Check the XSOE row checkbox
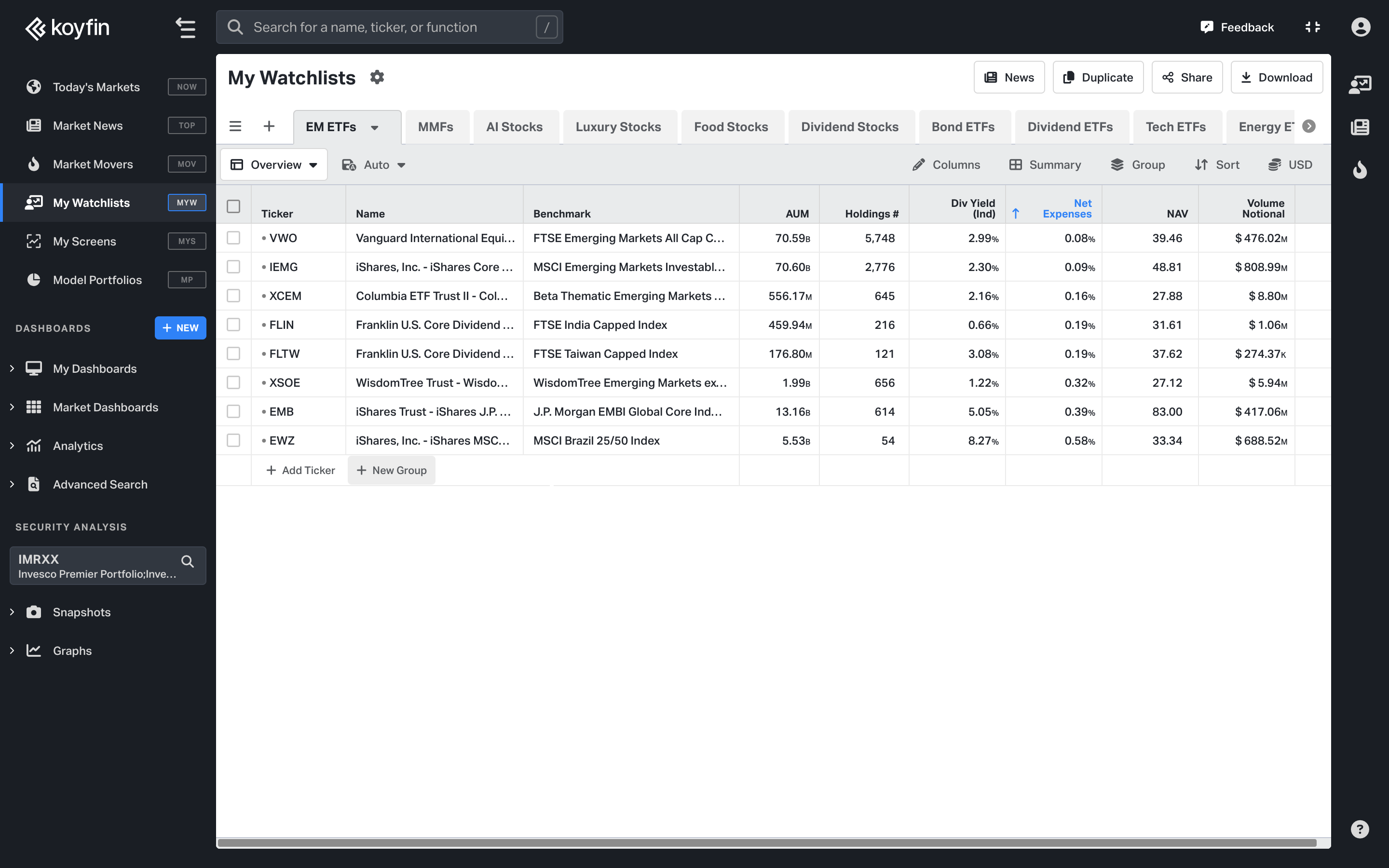 233,382
